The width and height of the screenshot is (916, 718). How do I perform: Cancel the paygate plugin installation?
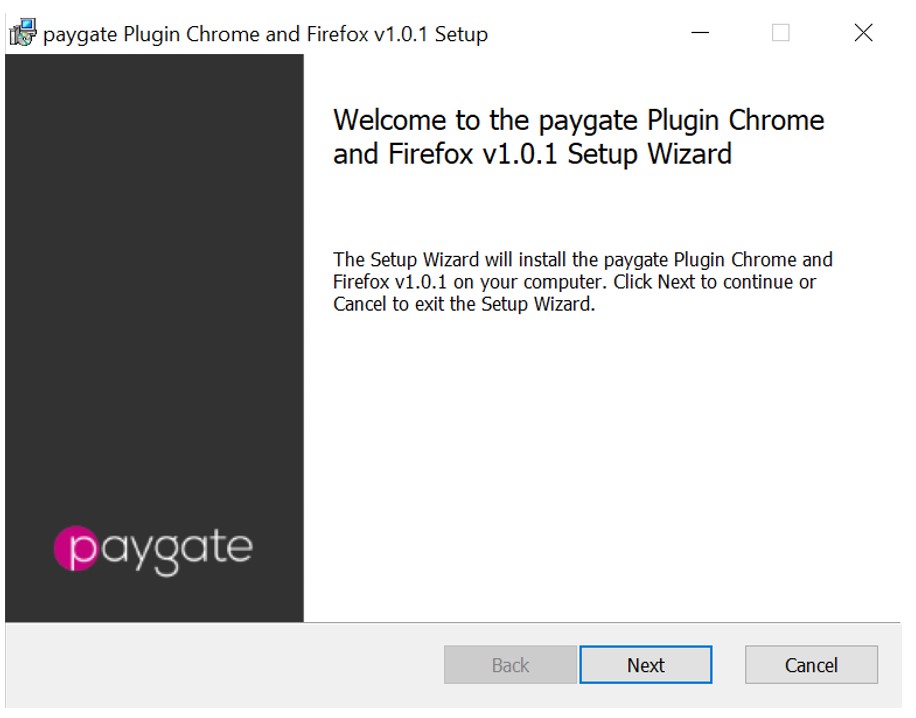(x=811, y=664)
